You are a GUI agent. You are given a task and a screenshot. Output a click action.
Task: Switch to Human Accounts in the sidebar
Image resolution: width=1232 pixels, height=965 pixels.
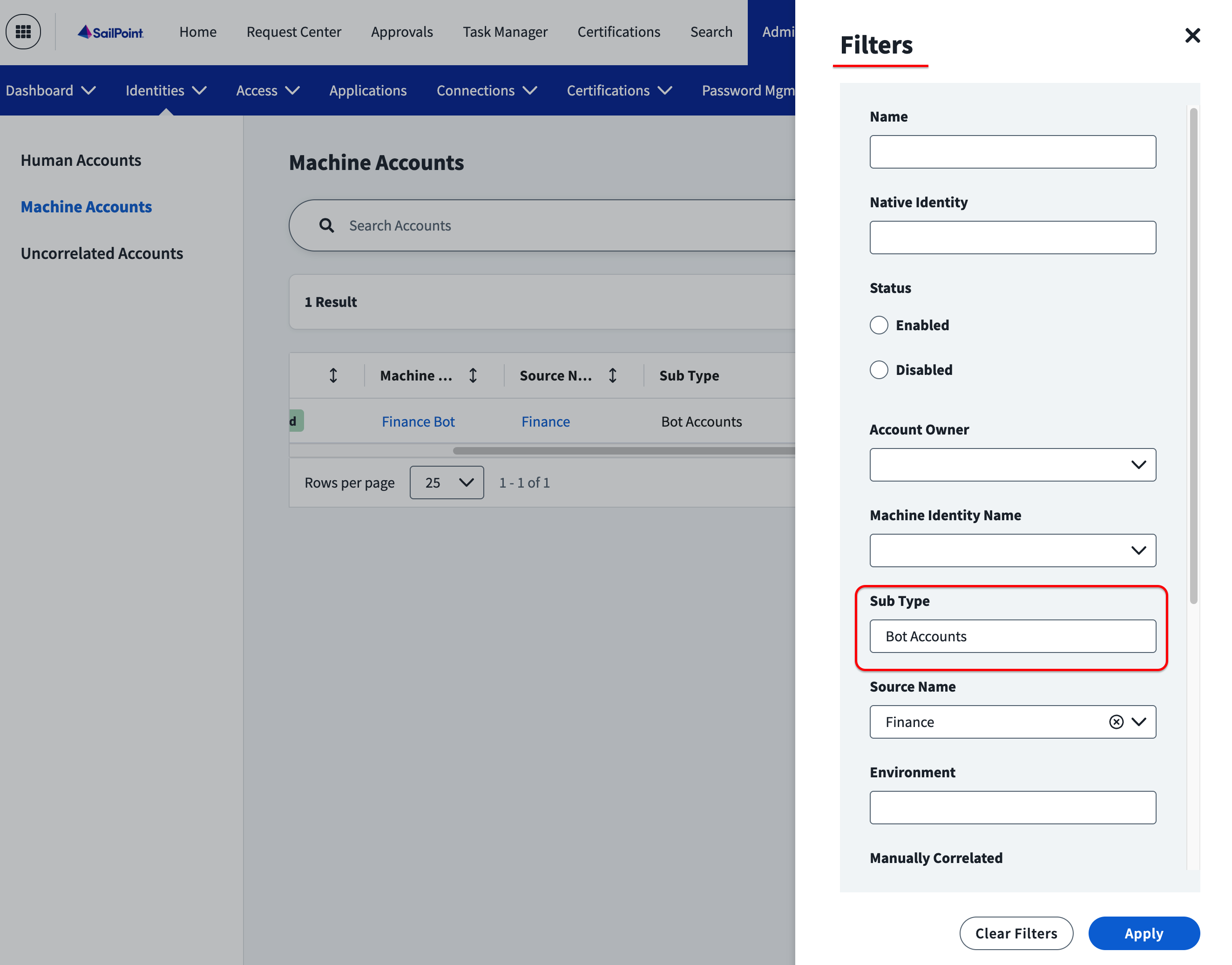coord(81,160)
